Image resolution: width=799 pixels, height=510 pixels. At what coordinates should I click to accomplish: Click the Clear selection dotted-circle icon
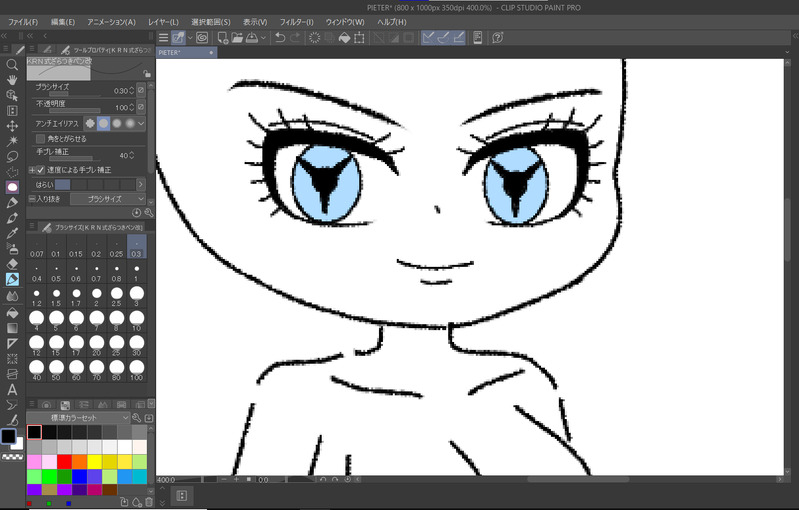[x=314, y=38]
